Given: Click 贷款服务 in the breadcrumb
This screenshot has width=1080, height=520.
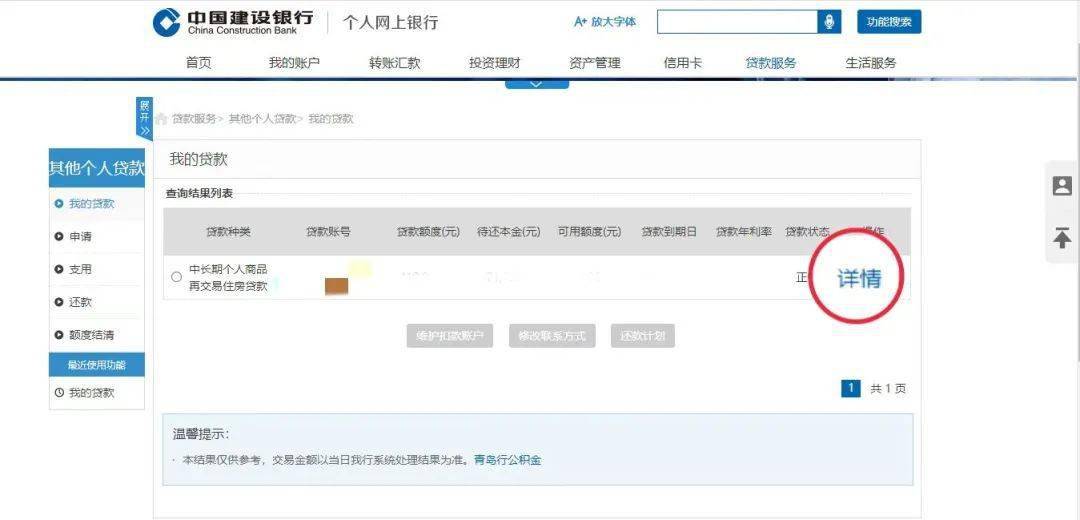Looking at the screenshot, I should coord(194,118).
